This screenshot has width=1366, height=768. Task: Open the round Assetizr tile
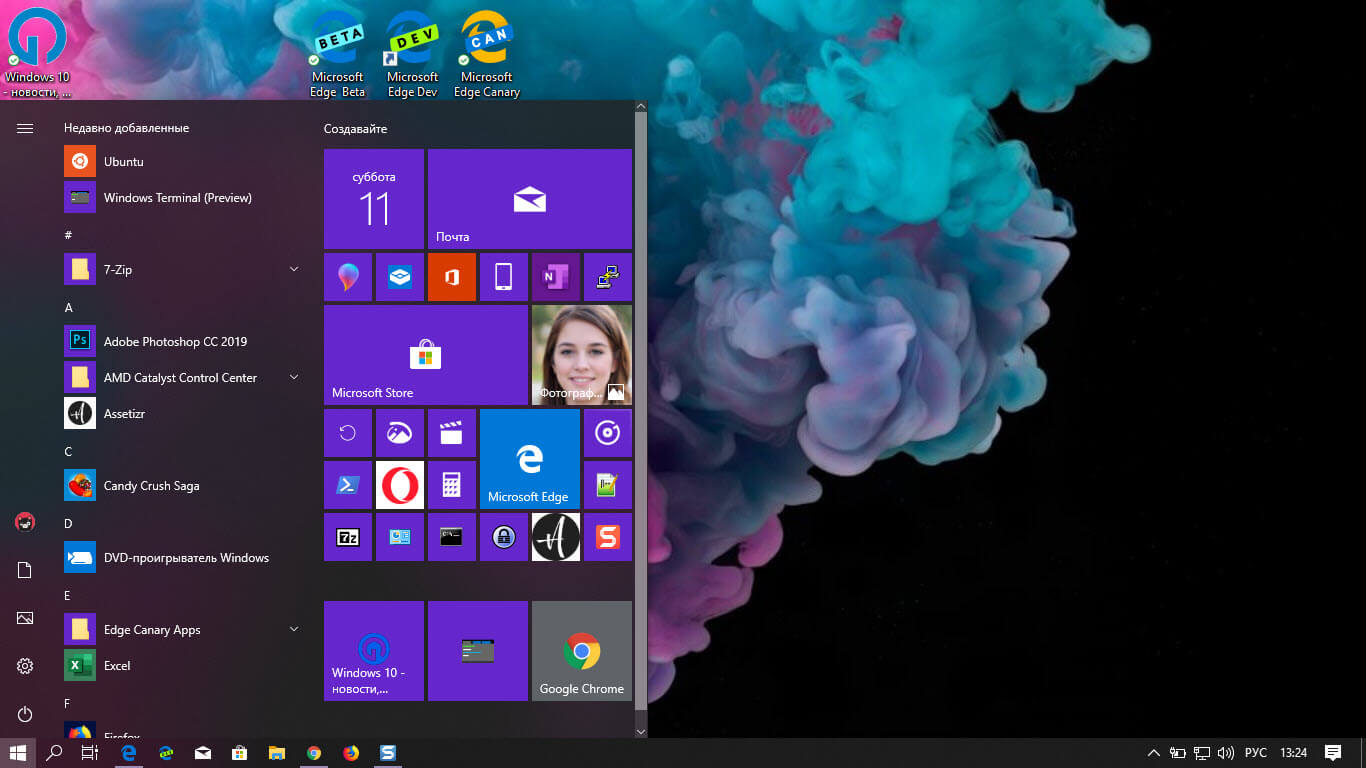tap(556, 537)
